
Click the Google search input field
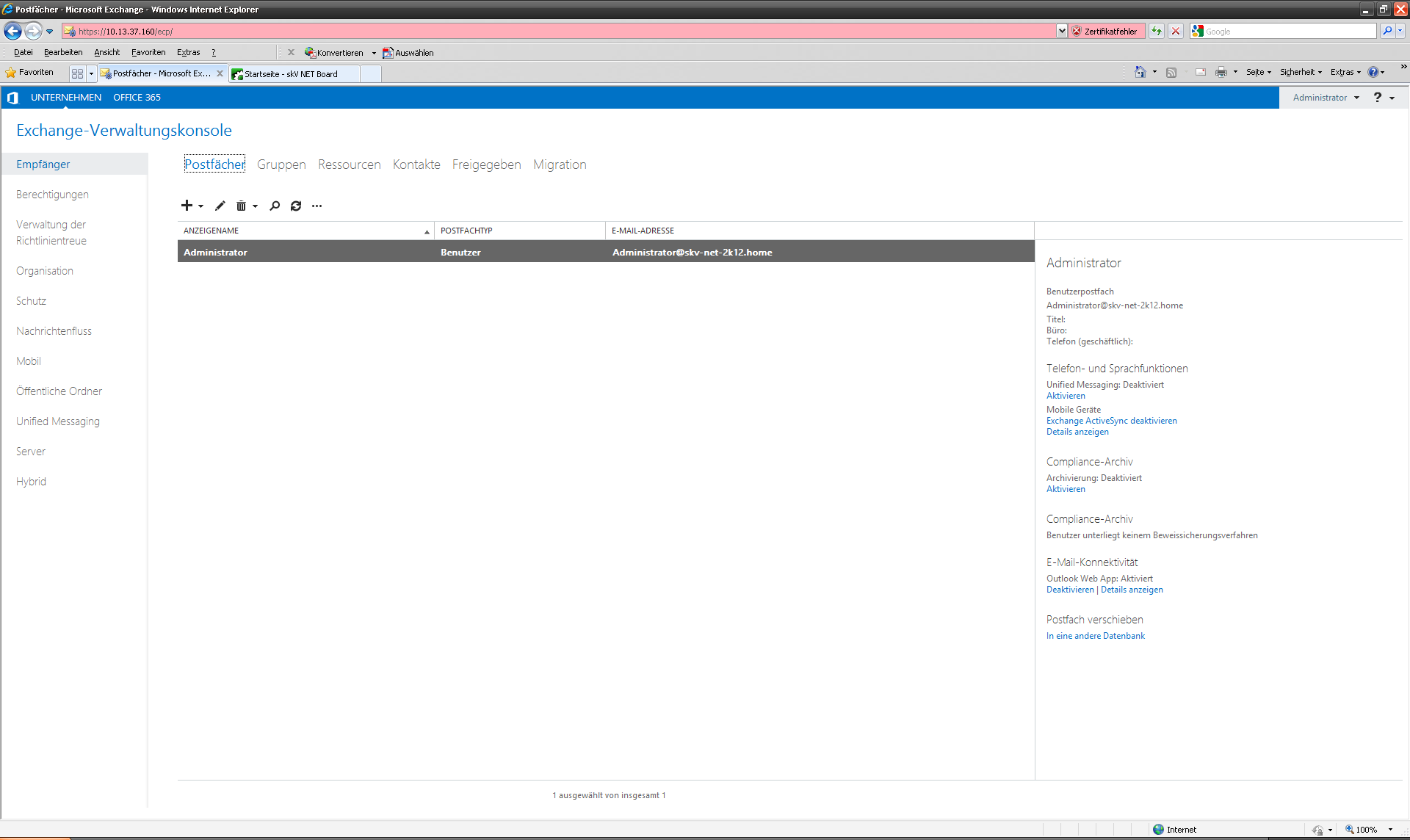(x=1289, y=31)
